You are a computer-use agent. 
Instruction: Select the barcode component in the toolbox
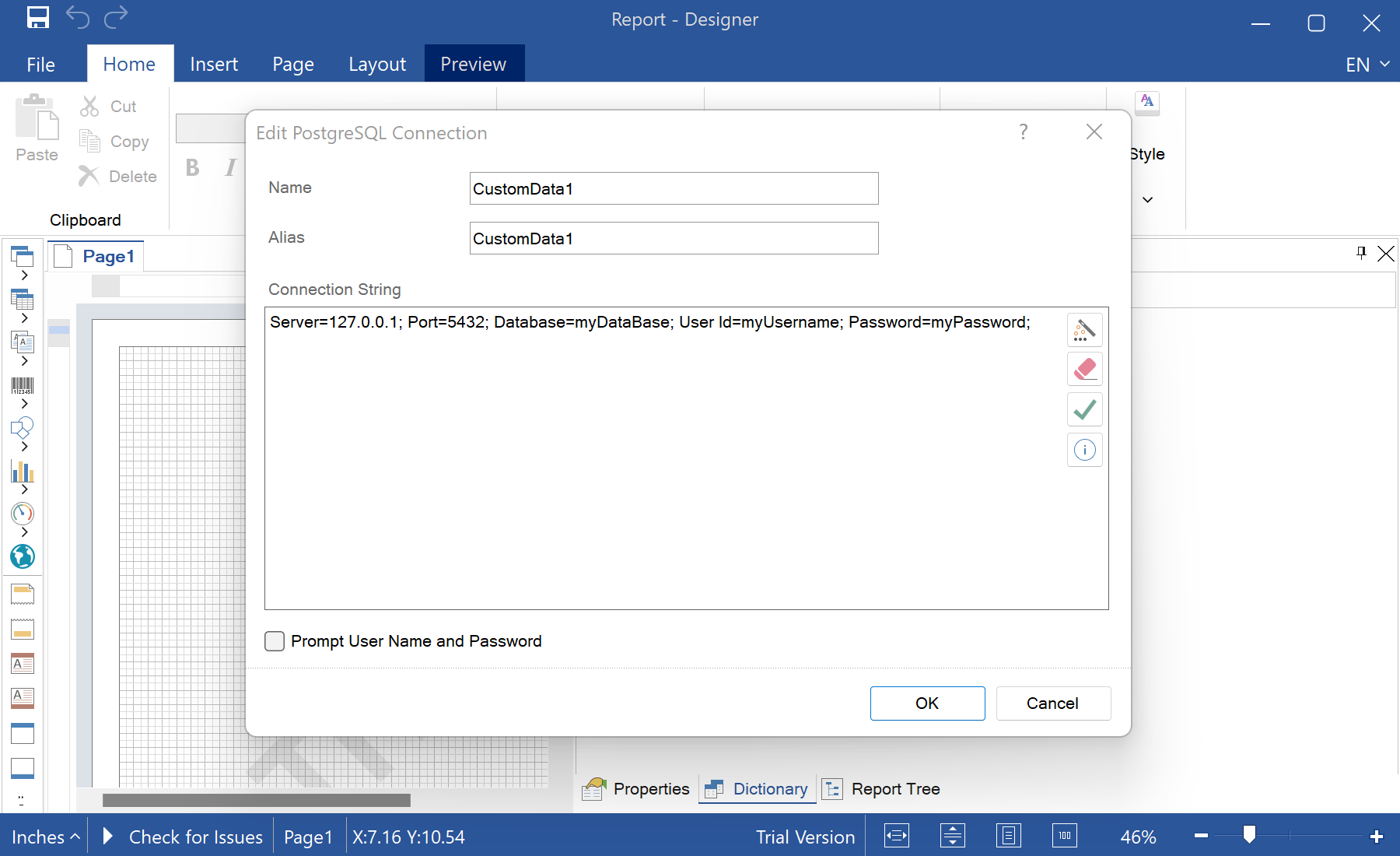[x=23, y=386]
